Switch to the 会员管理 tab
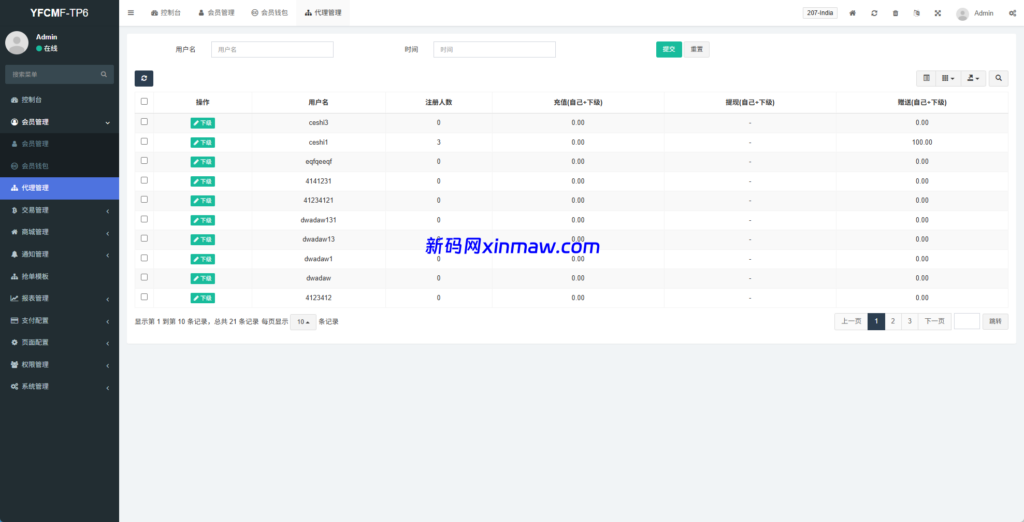 216,13
